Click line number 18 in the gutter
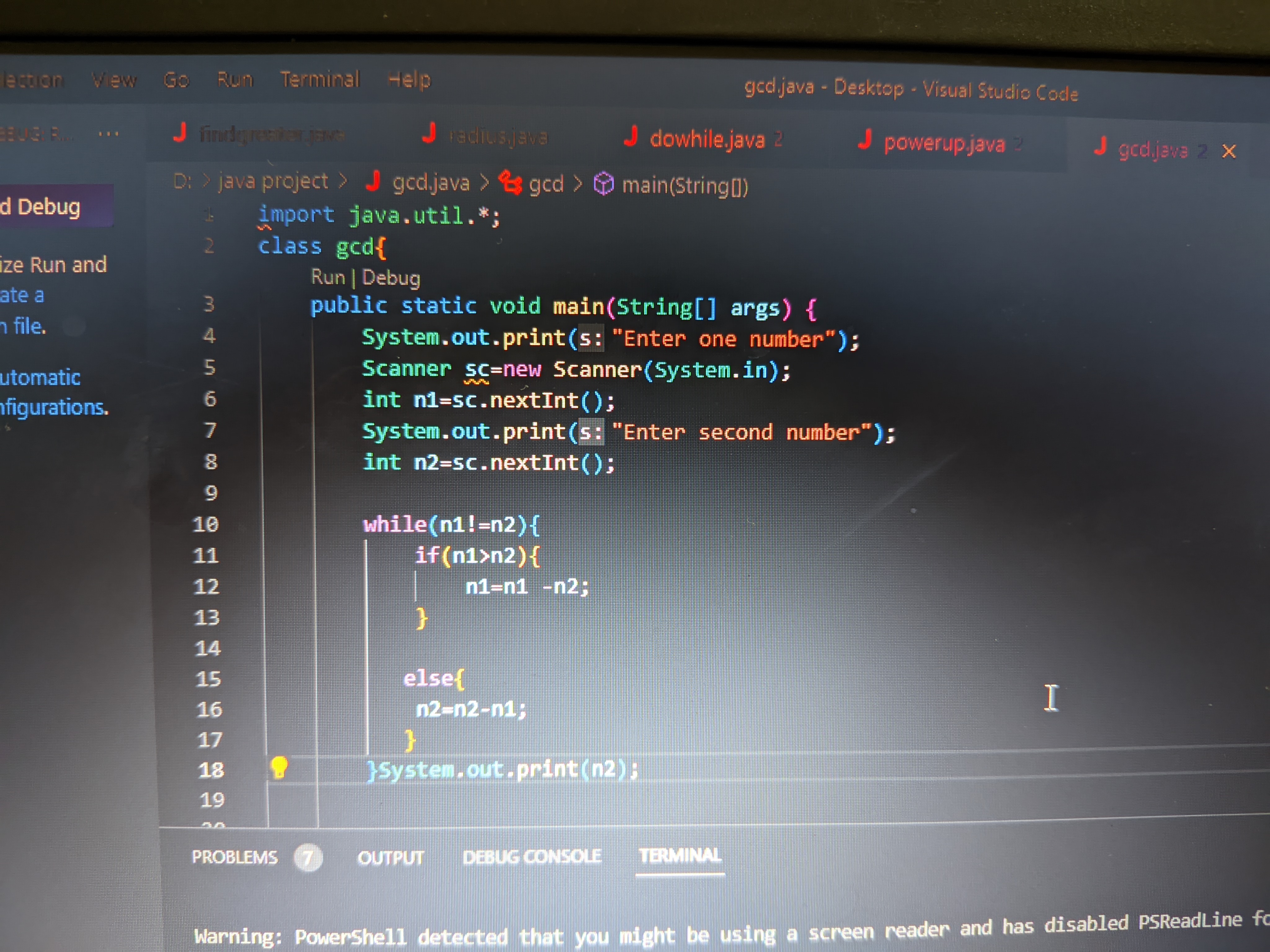Image resolution: width=1270 pixels, height=952 pixels. 211,769
